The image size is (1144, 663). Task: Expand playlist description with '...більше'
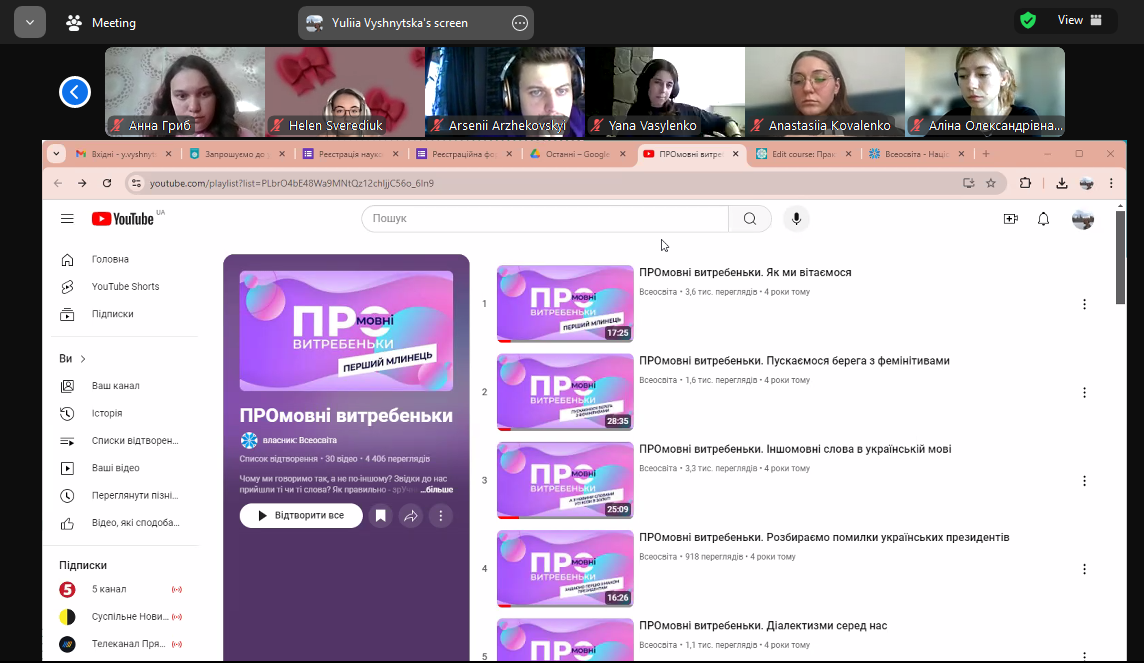[x=436, y=490]
